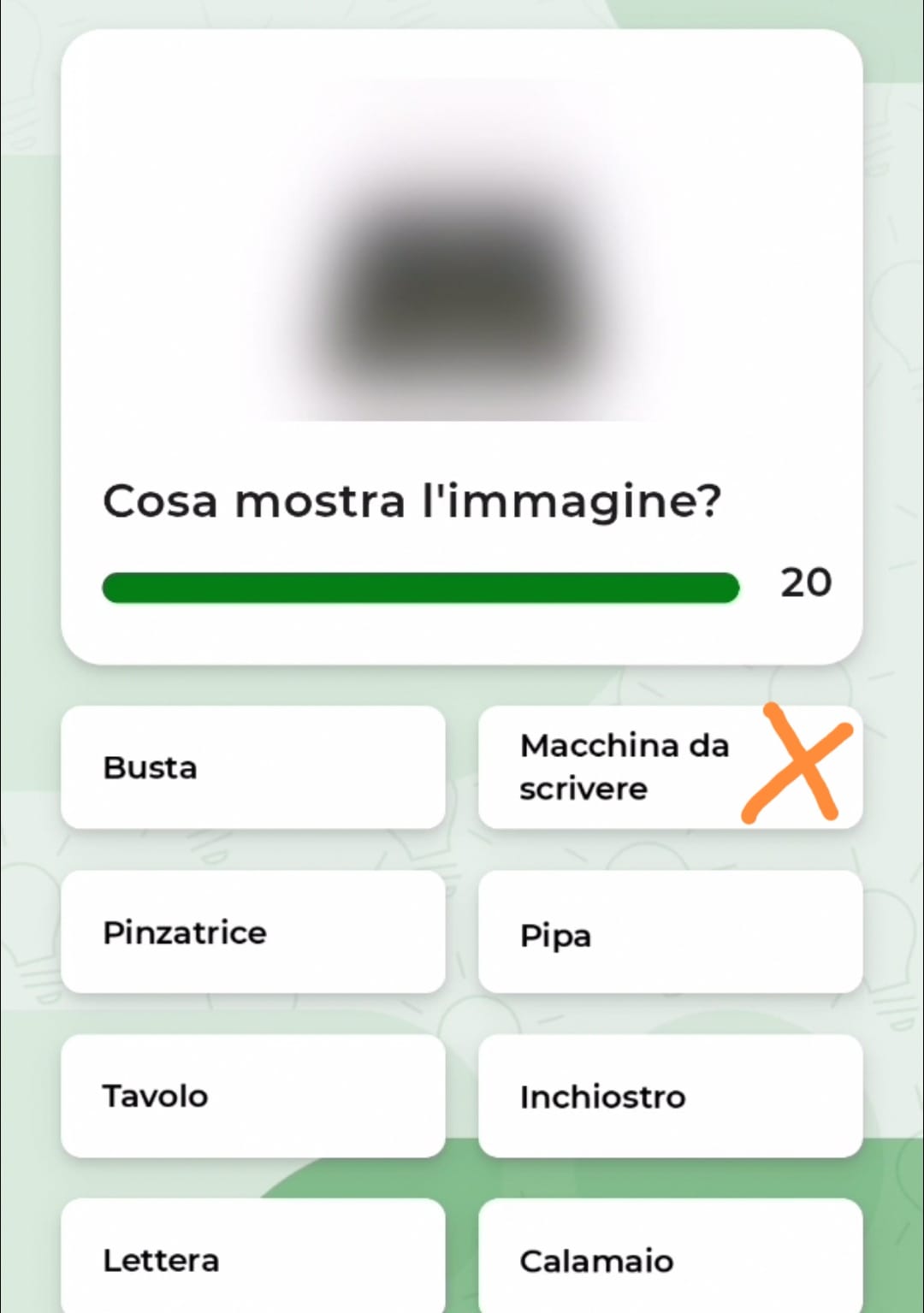Select the "Macchina da scrivere" answer text
This screenshot has height=1313, width=924.
click(x=625, y=767)
